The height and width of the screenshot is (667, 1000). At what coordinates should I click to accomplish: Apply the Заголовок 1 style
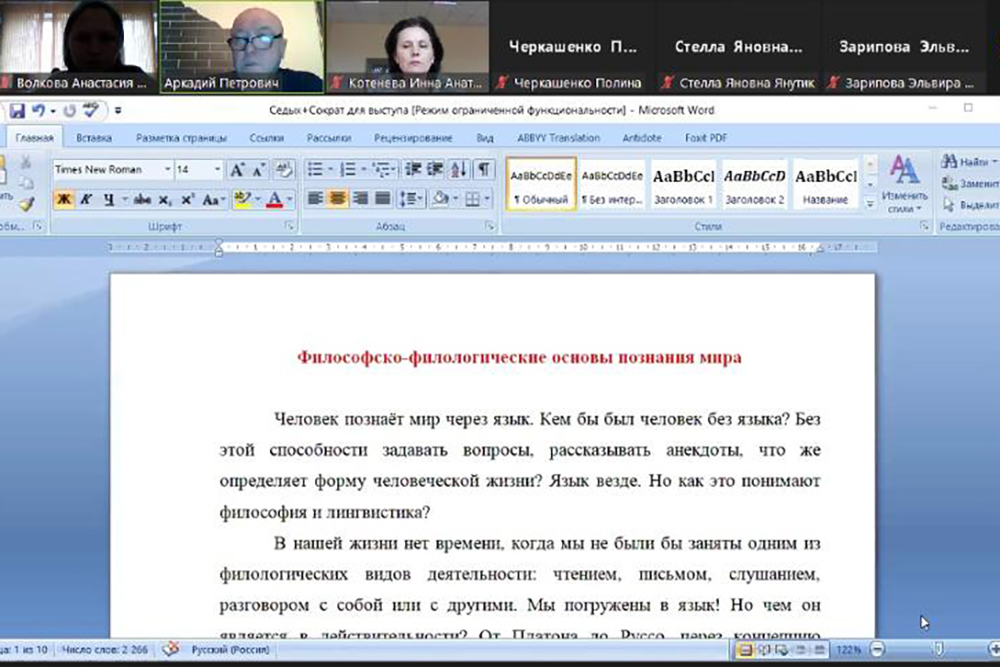683,184
